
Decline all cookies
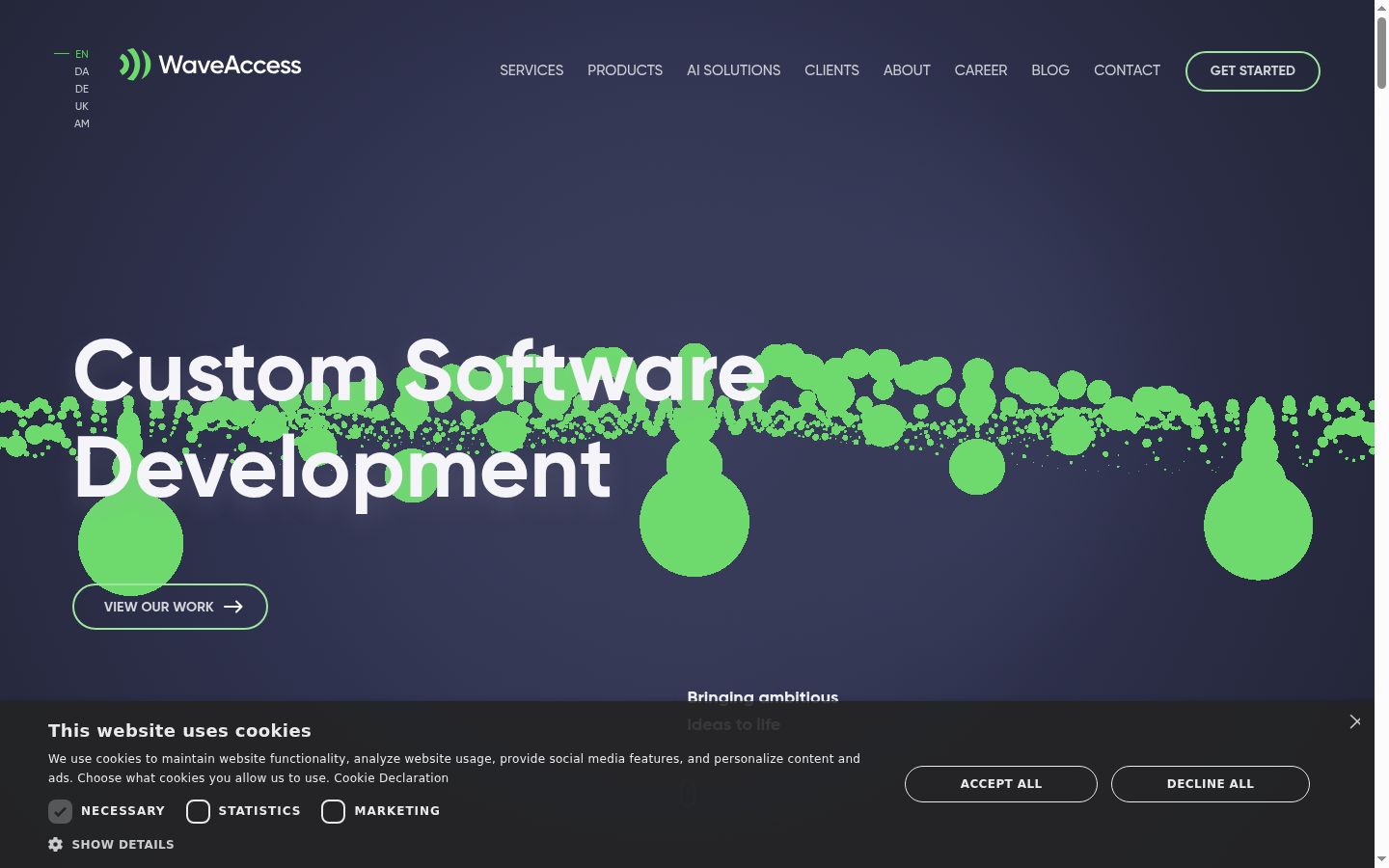pos(1211,784)
